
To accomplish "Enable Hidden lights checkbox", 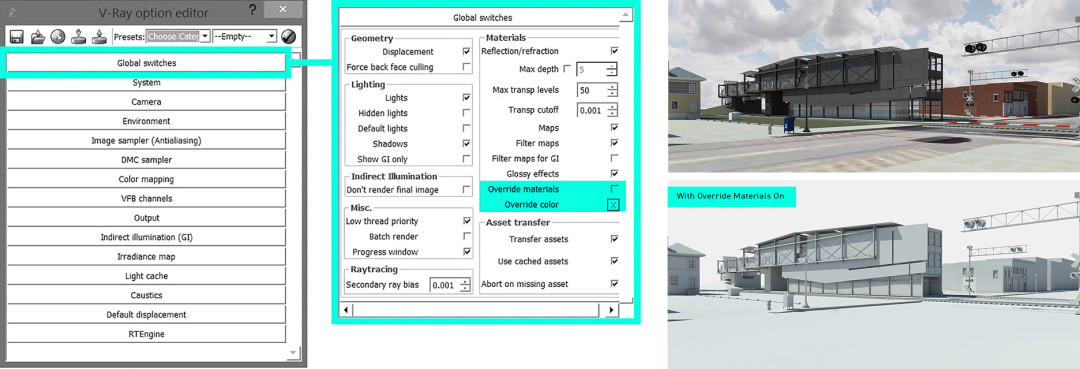I will click(x=467, y=113).
